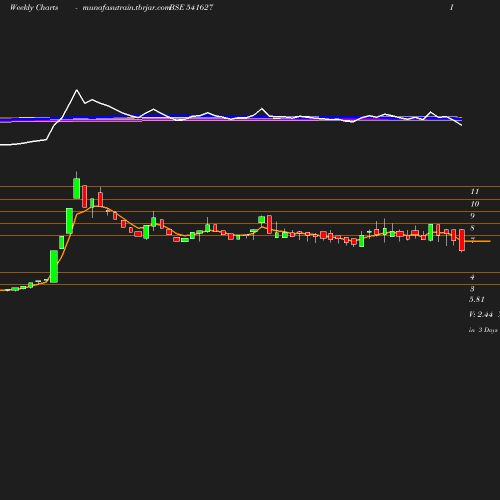
Task: Click the price axis label "8"
Action: (x=472, y=228)
